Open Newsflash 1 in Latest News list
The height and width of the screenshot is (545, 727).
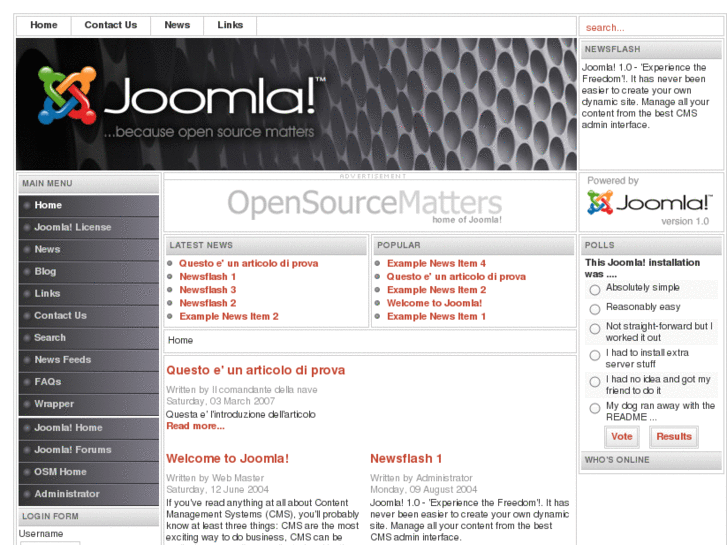click(x=208, y=277)
